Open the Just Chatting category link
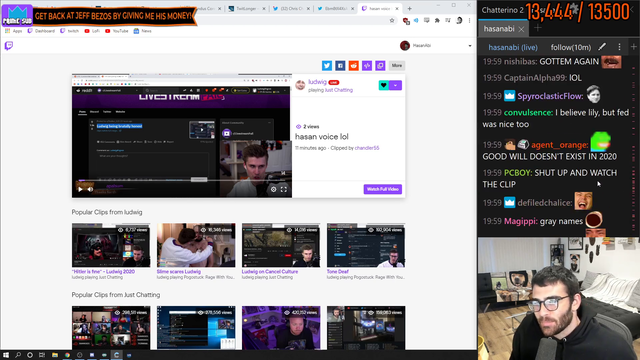 point(339,90)
